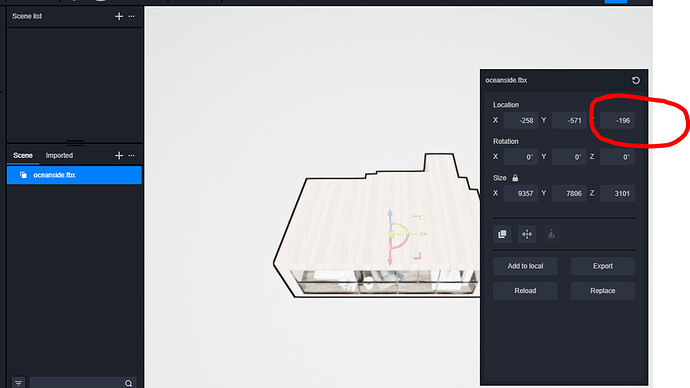This screenshot has width=690, height=388.
Task: Toggle the Size aspect lock
Action: (x=515, y=178)
